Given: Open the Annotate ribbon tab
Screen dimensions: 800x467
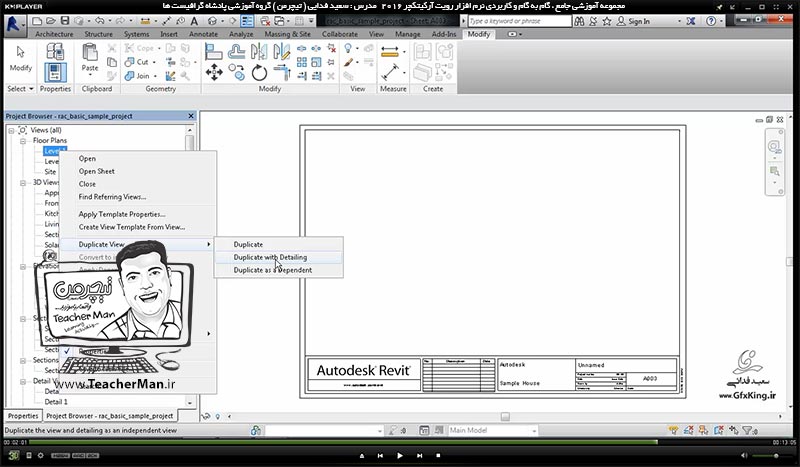Looking at the screenshot, I should (203, 34).
